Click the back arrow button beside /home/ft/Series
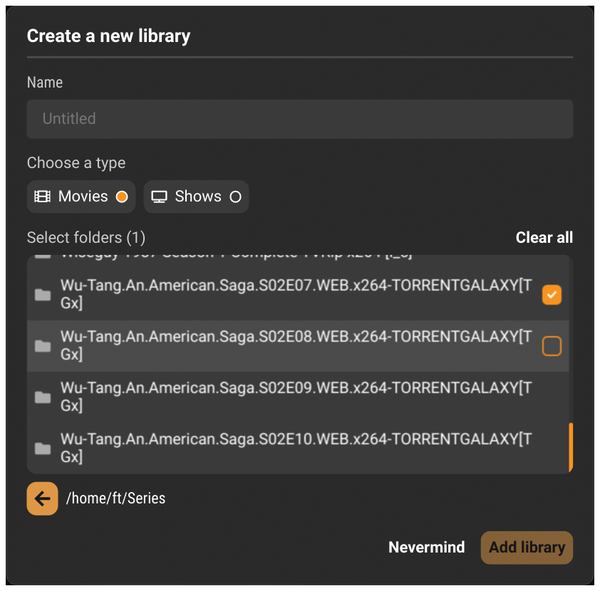Image resolution: width=600 pixels, height=591 pixels. click(42, 498)
